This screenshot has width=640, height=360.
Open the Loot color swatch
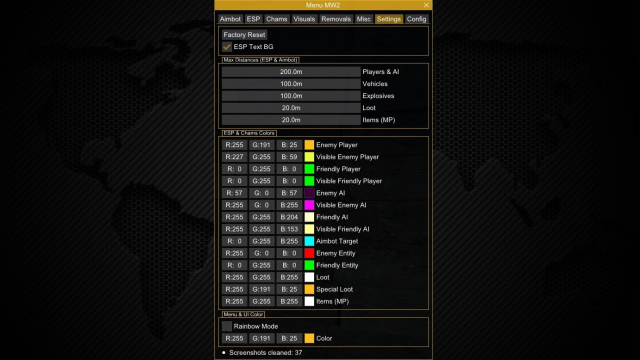click(x=309, y=277)
